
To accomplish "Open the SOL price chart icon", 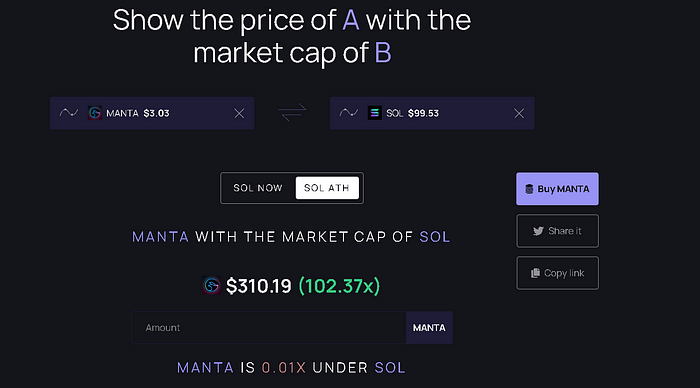I will coord(349,113).
